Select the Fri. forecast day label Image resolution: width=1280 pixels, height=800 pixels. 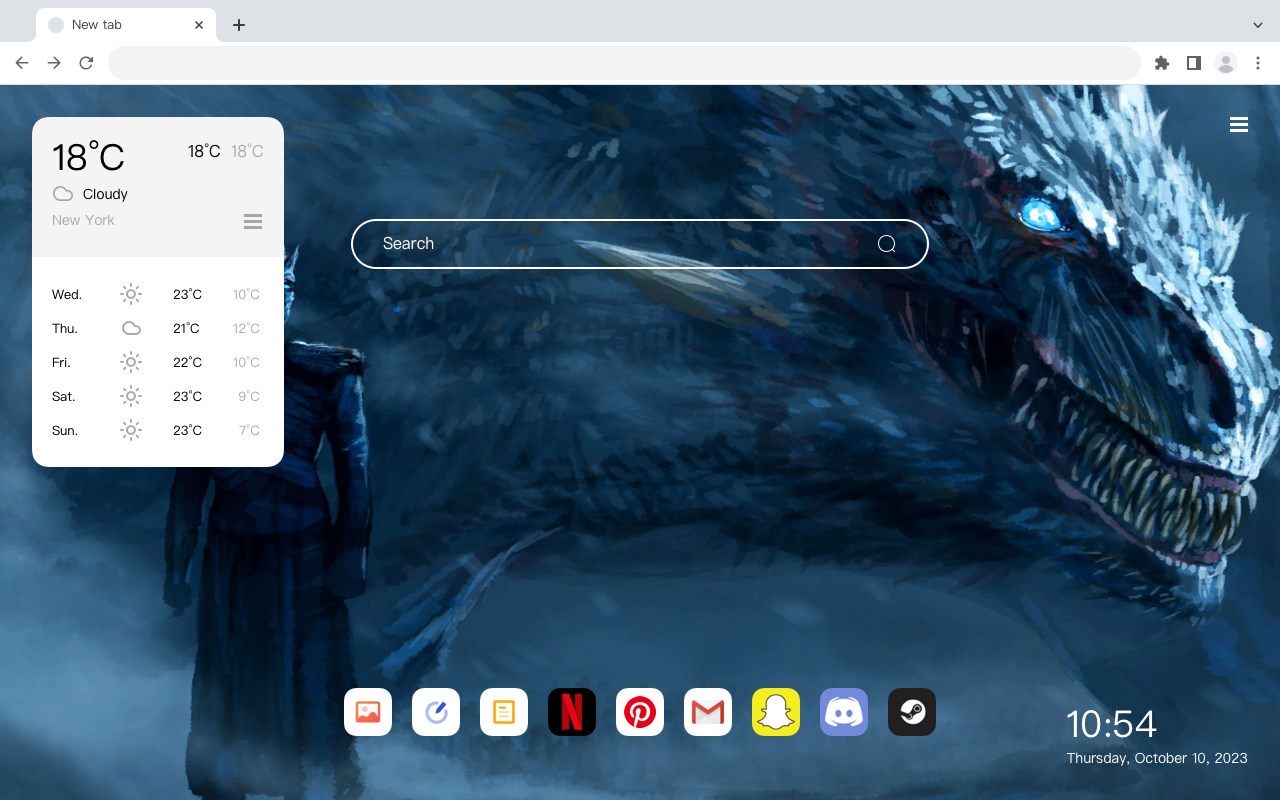click(x=62, y=363)
